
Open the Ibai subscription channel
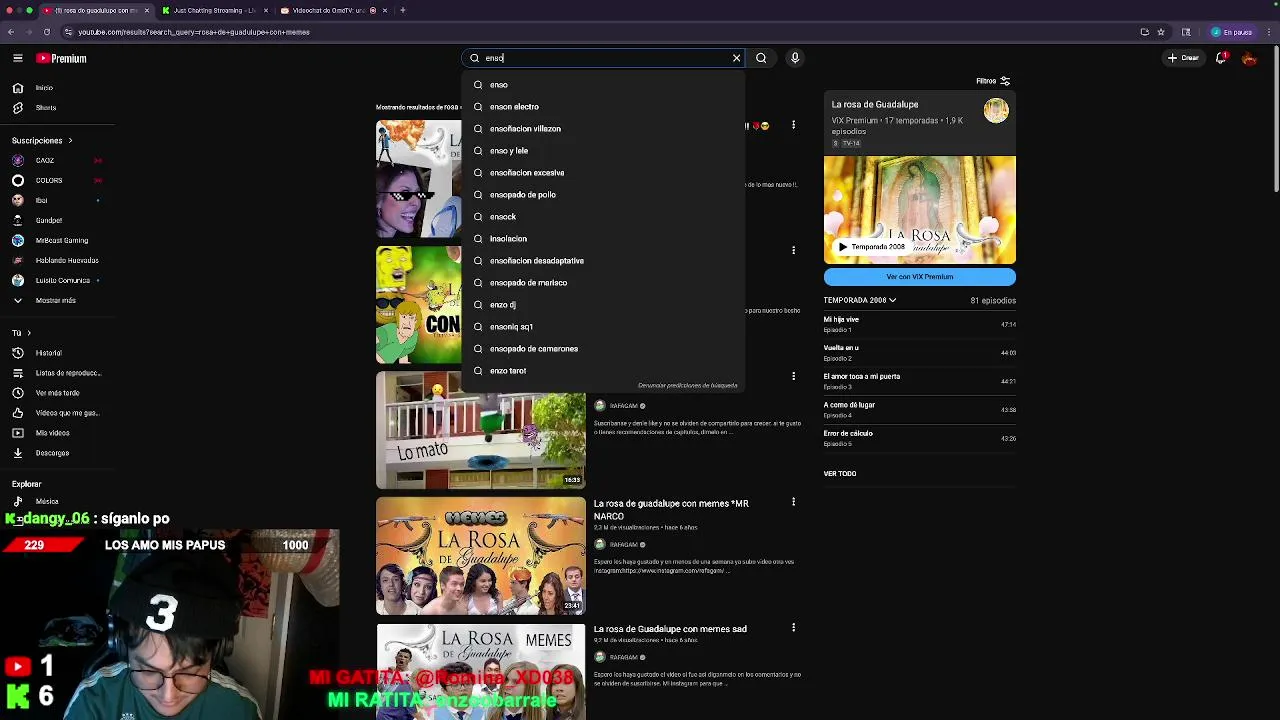click(56, 201)
